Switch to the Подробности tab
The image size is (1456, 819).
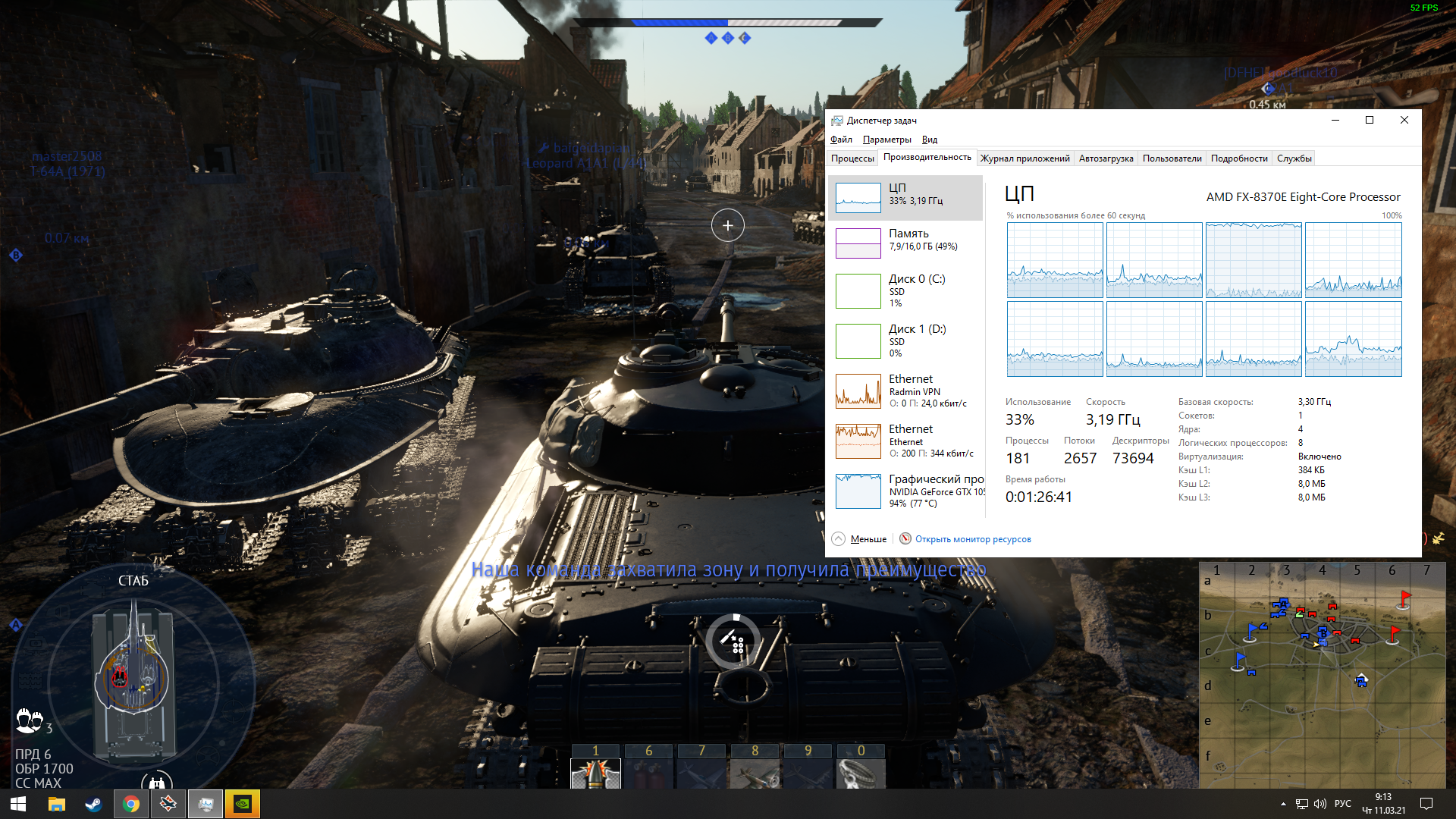click(1239, 158)
